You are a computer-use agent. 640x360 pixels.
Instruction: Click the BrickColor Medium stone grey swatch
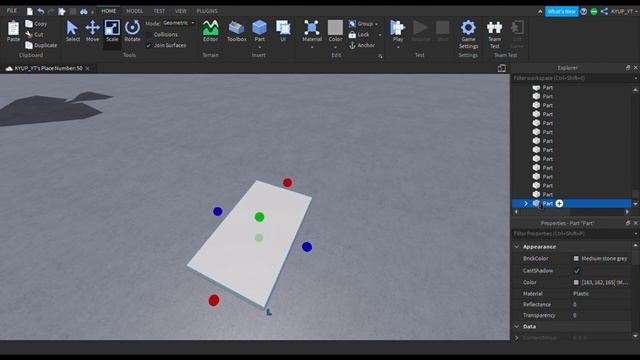pos(576,258)
